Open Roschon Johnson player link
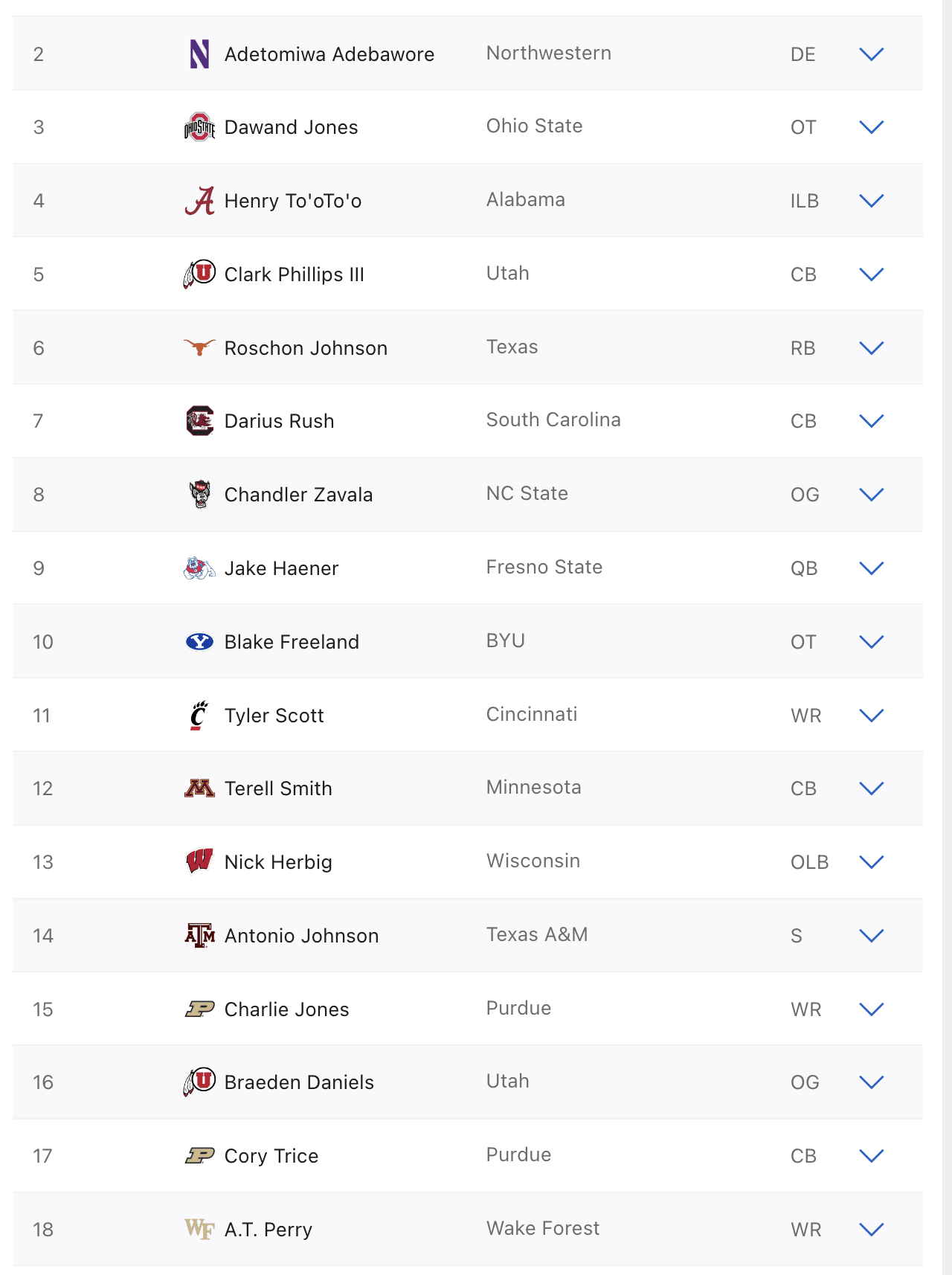The width and height of the screenshot is (952, 1275). tap(306, 348)
